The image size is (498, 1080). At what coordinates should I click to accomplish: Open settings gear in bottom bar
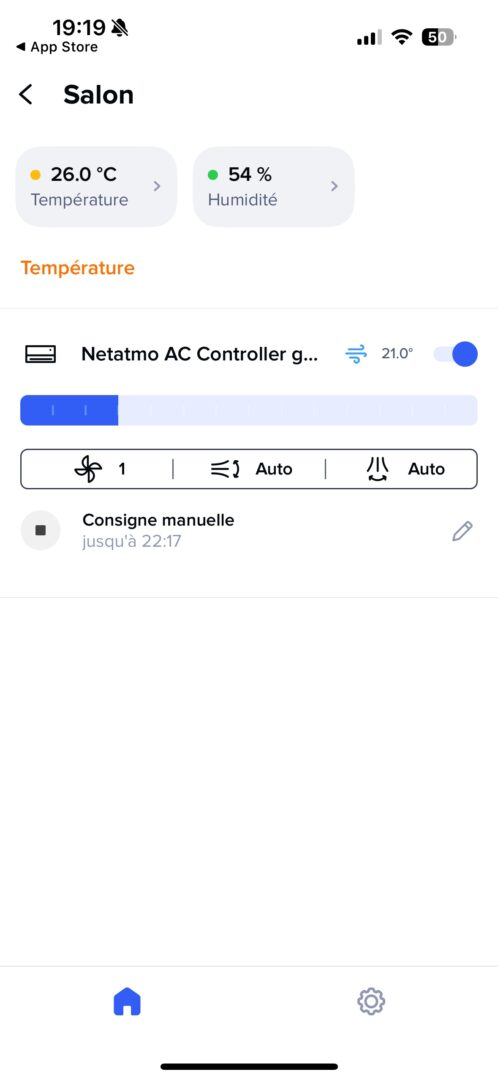click(x=371, y=1001)
